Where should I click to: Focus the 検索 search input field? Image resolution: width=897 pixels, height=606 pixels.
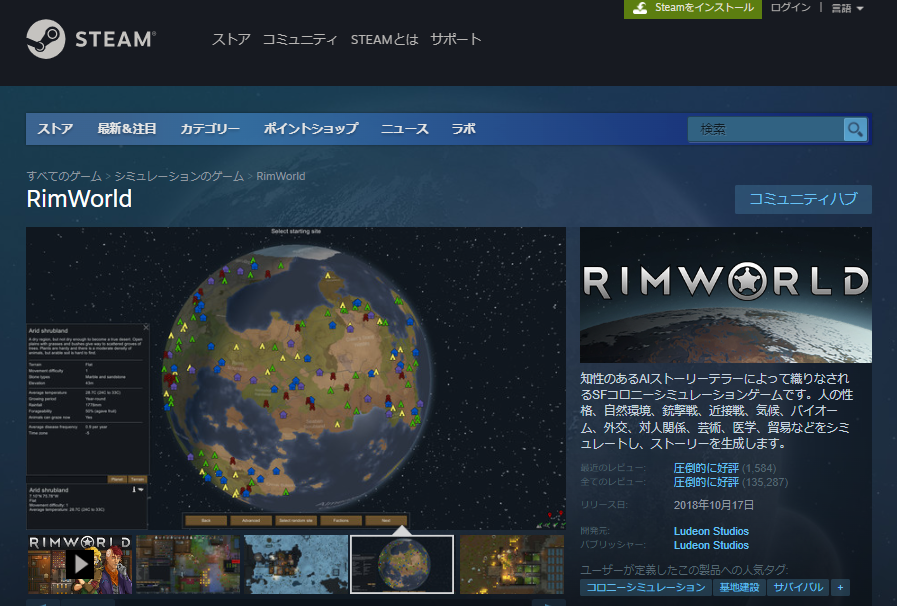(765, 129)
